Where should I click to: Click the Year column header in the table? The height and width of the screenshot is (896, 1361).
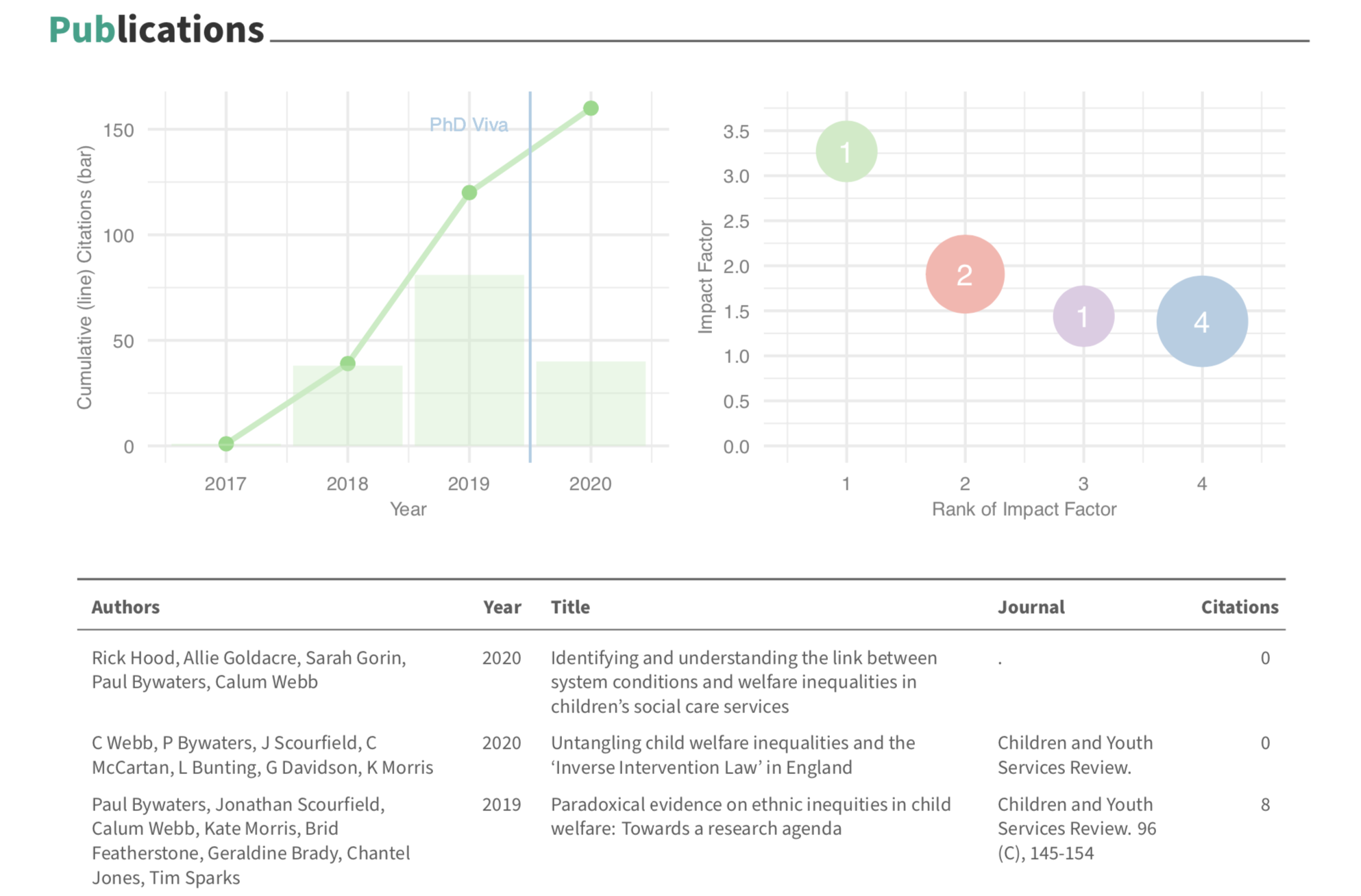pyautogui.click(x=502, y=607)
